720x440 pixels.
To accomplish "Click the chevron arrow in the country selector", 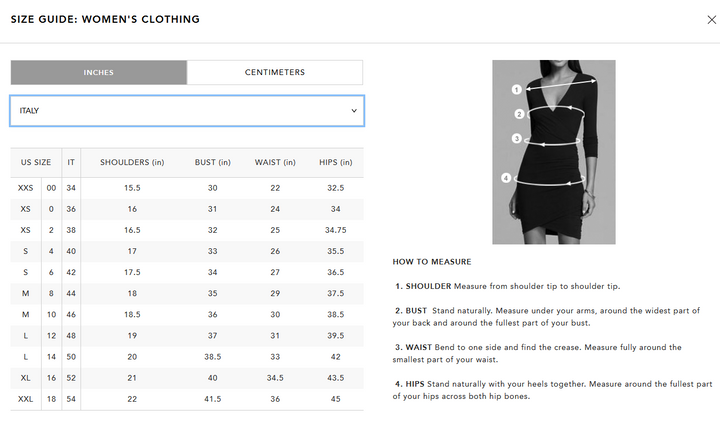I will click(354, 111).
